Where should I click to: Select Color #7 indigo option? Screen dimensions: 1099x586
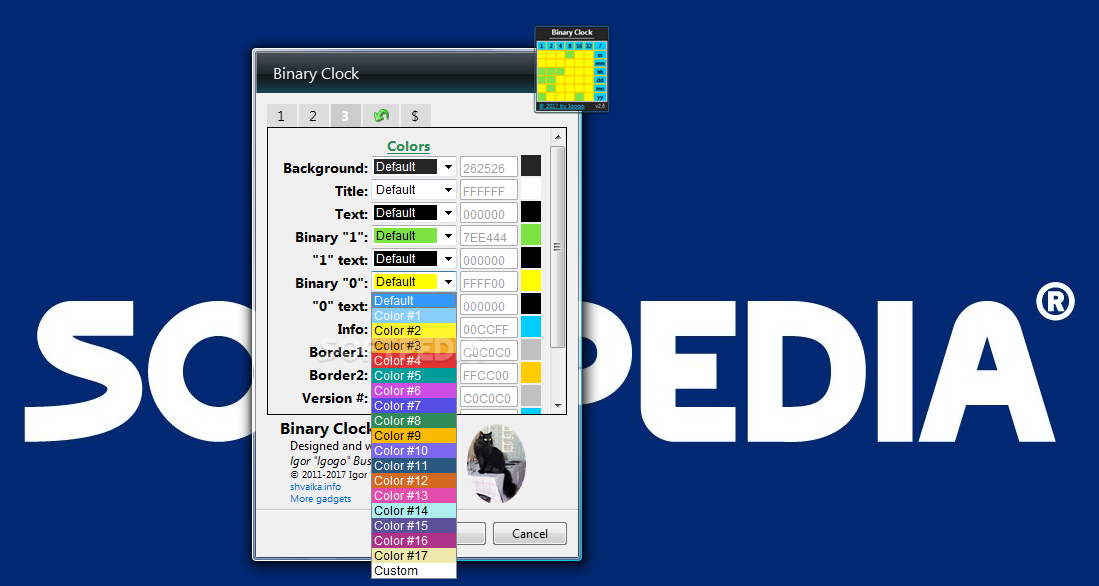click(x=414, y=406)
